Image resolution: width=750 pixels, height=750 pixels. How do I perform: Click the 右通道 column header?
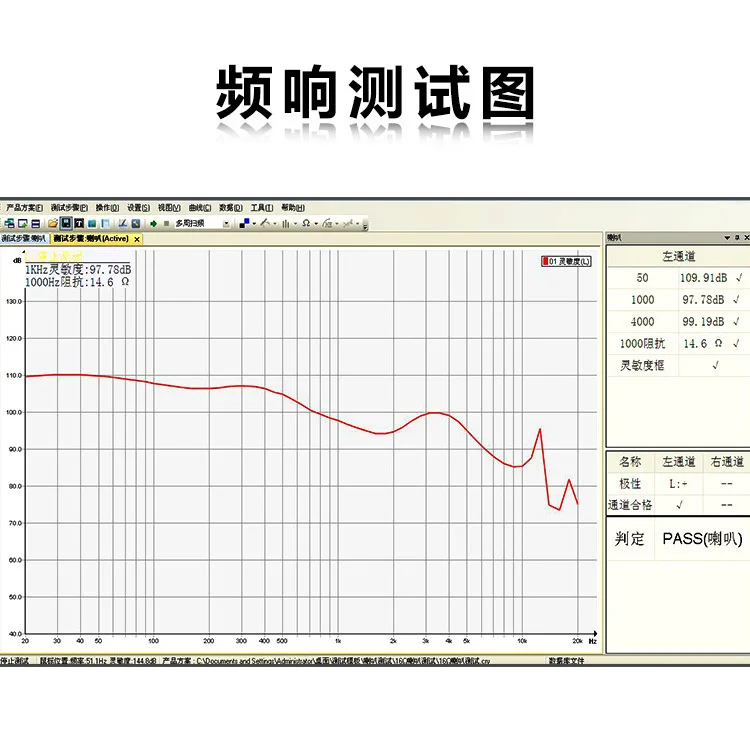click(727, 462)
